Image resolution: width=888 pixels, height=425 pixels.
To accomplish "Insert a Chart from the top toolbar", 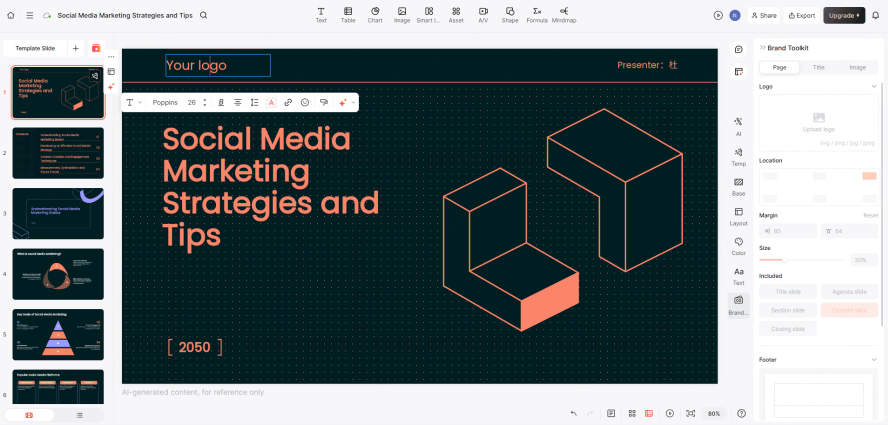I will click(x=375, y=14).
